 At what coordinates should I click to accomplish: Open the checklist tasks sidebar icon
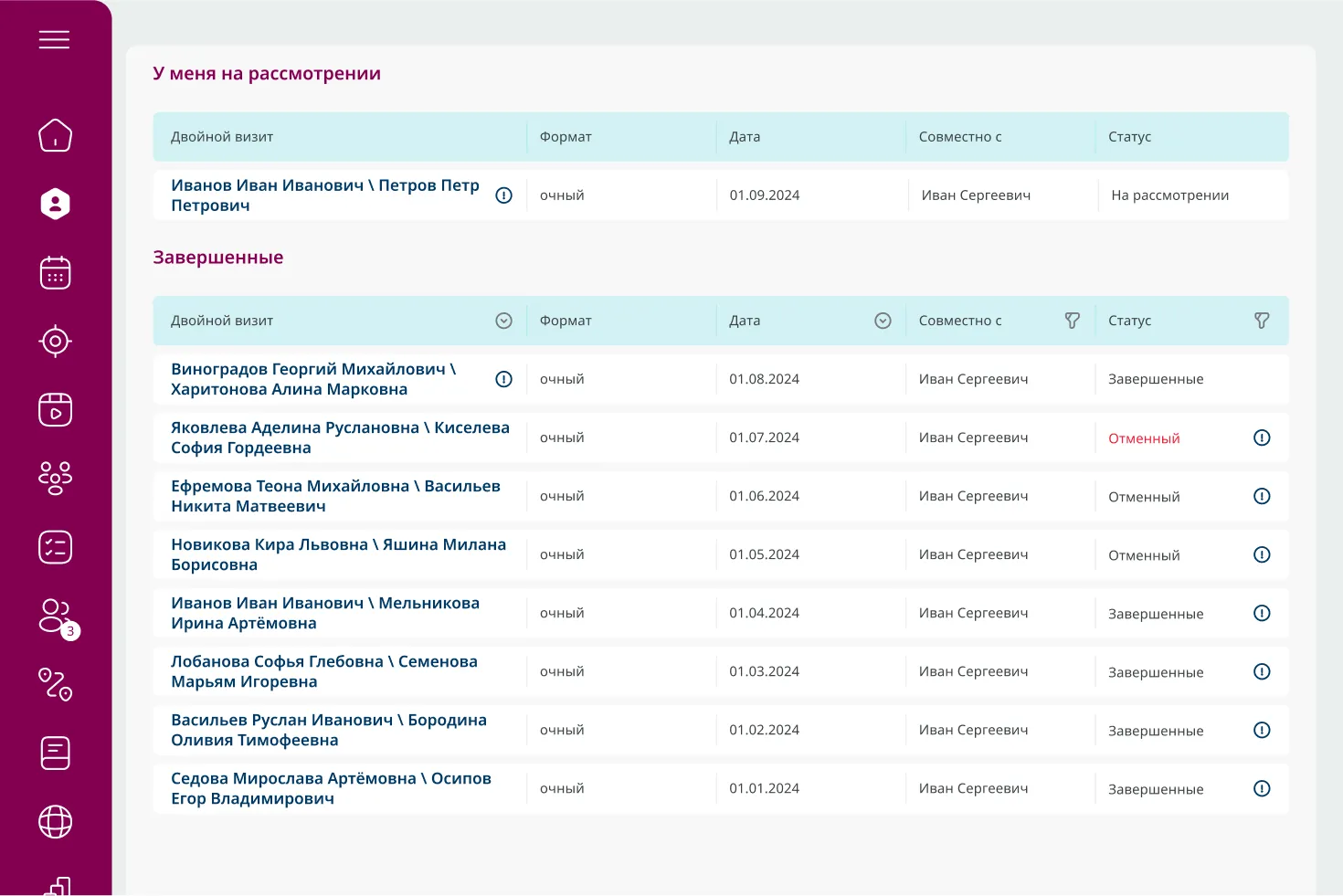tap(55, 547)
